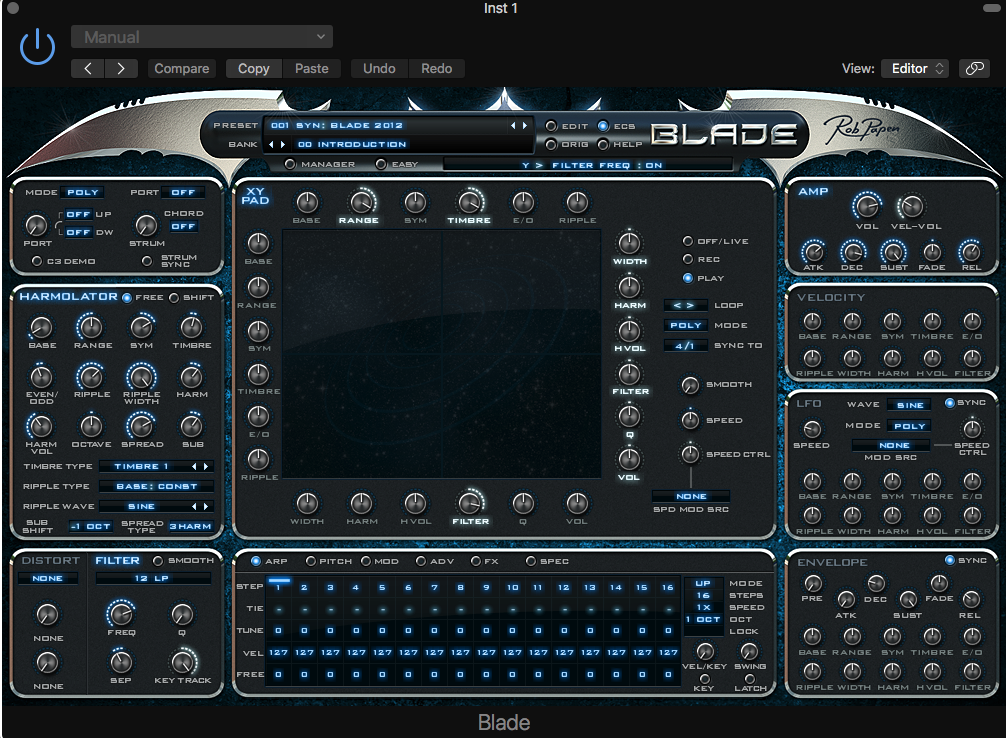Toggle the LFO SYNC option
The height and width of the screenshot is (738, 1006).
pyautogui.click(x=950, y=402)
